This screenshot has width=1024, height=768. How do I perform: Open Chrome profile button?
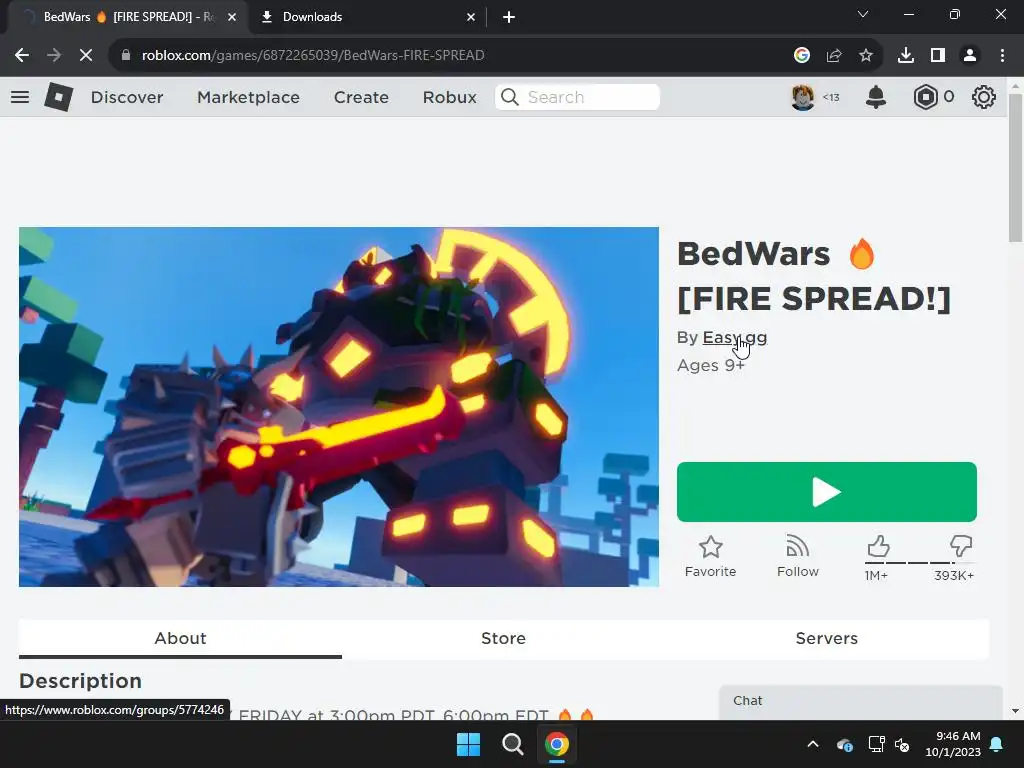coord(970,56)
